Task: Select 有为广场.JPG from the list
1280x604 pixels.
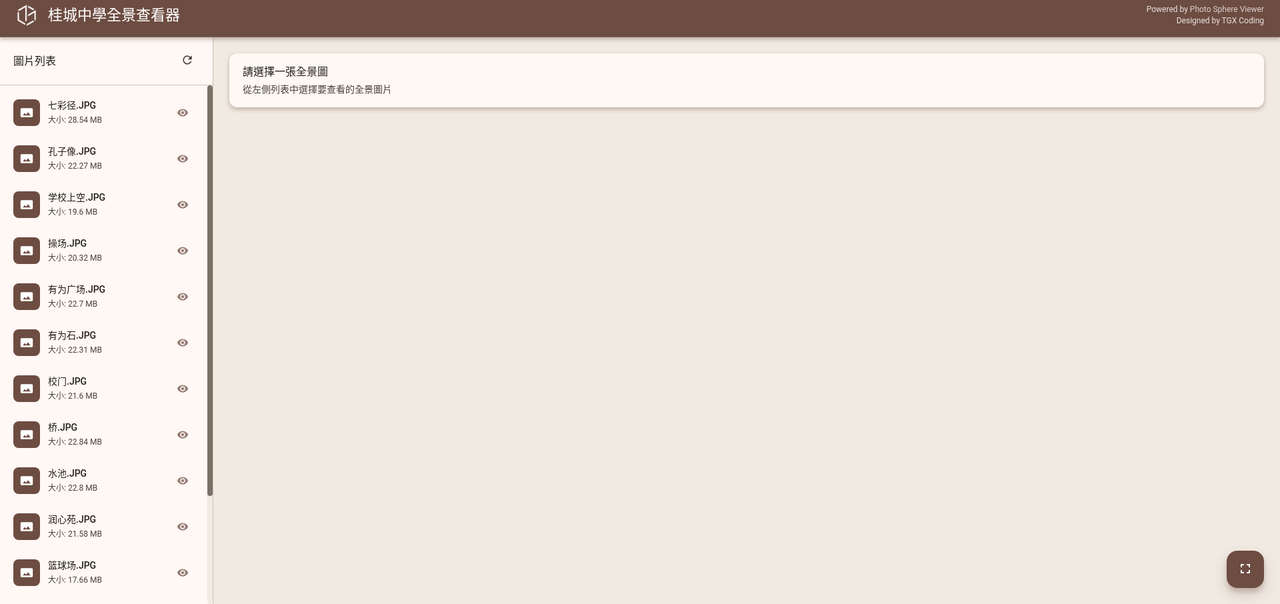Action: point(103,296)
